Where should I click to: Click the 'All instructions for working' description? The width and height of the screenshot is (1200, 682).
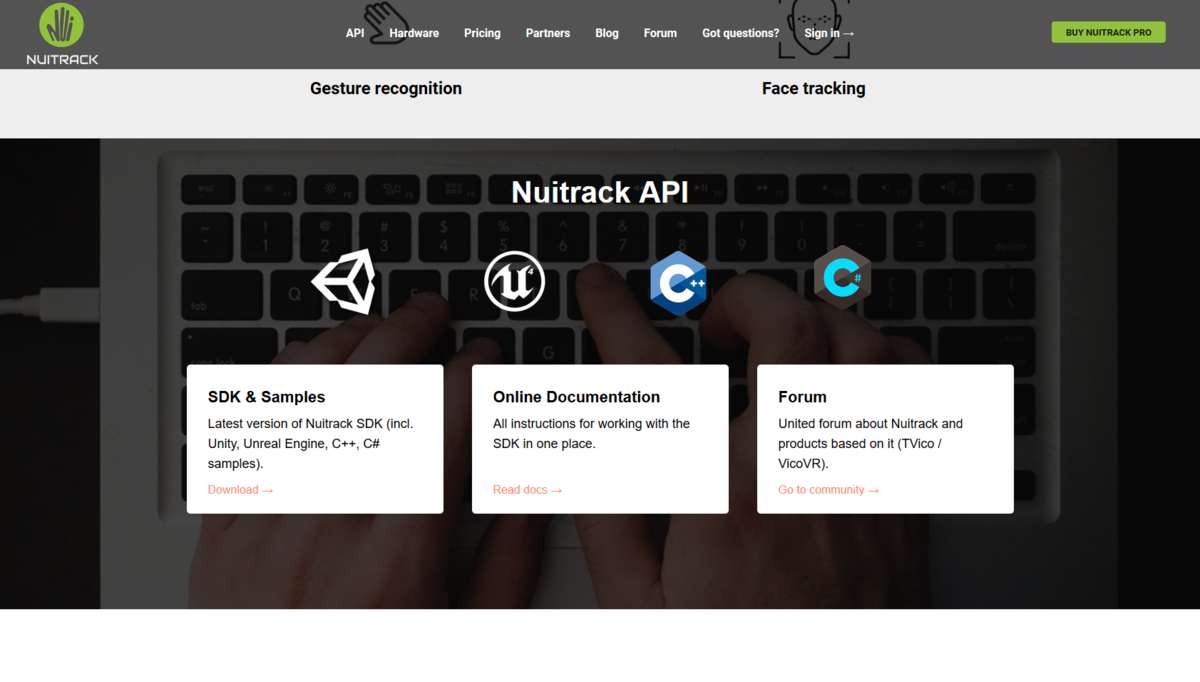click(591, 434)
